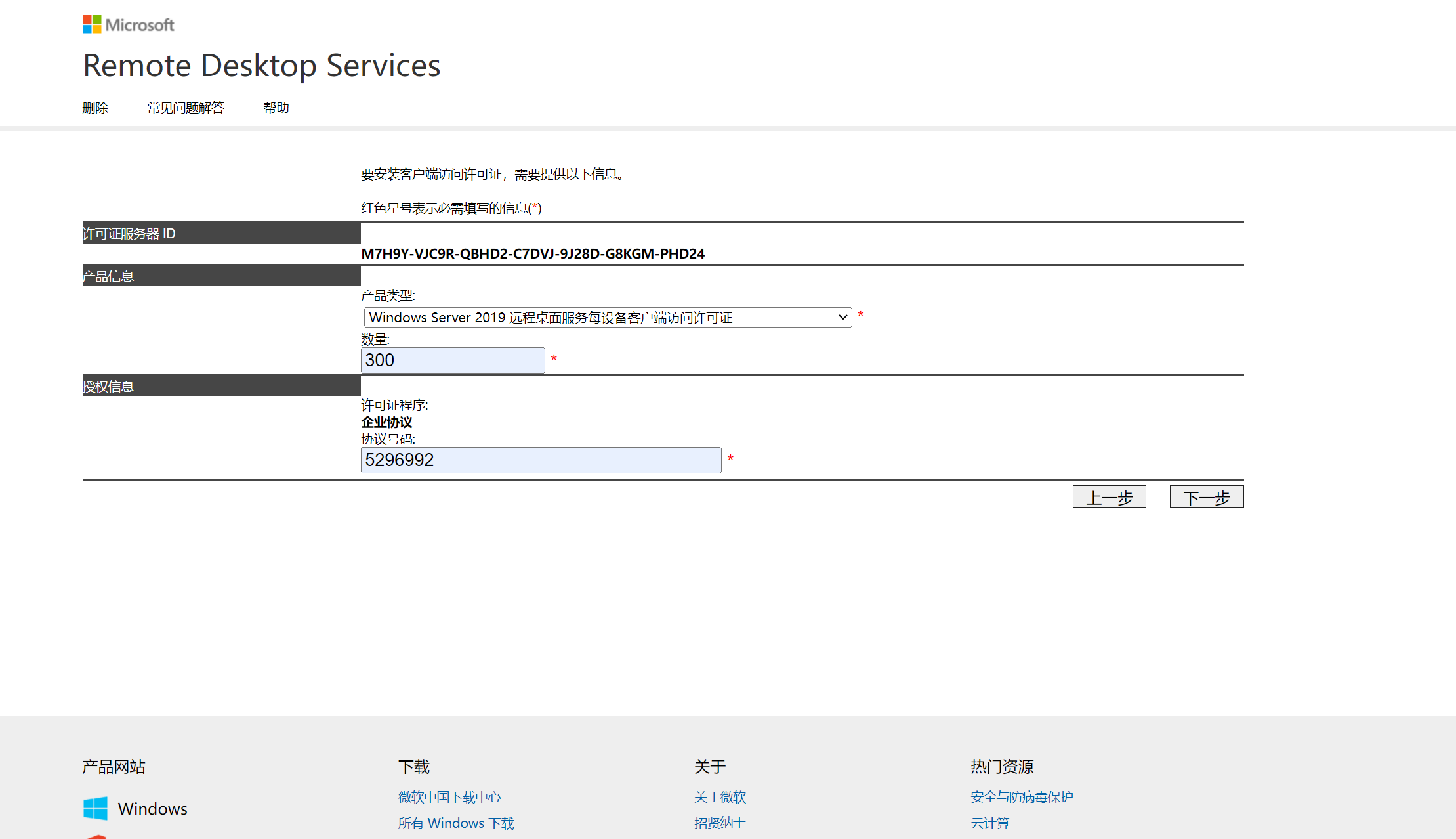Image resolution: width=1456 pixels, height=839 pixels.
Task: Click the 产品网站 footer heading
Action: click(x=114, y=767)
